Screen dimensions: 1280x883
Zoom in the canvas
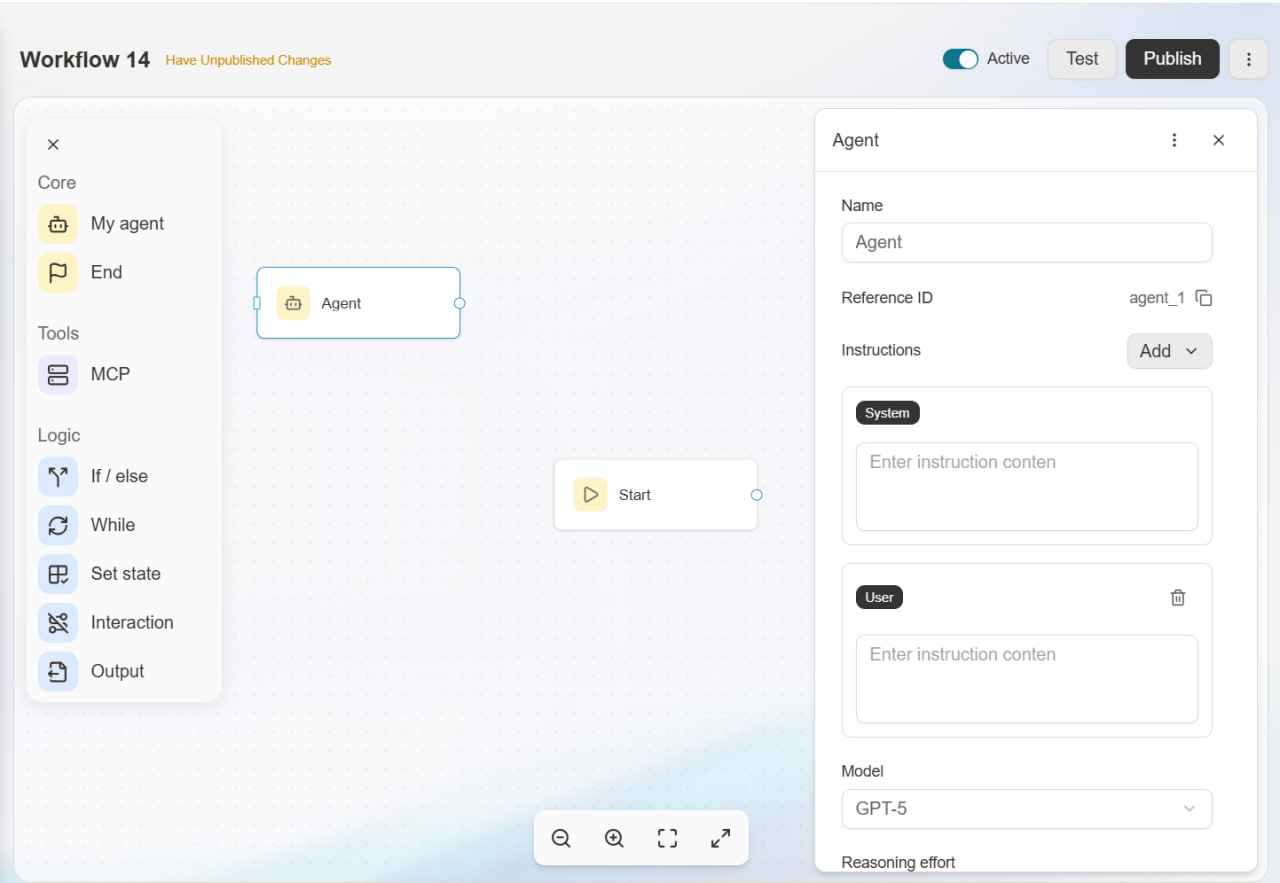(614, 838)
